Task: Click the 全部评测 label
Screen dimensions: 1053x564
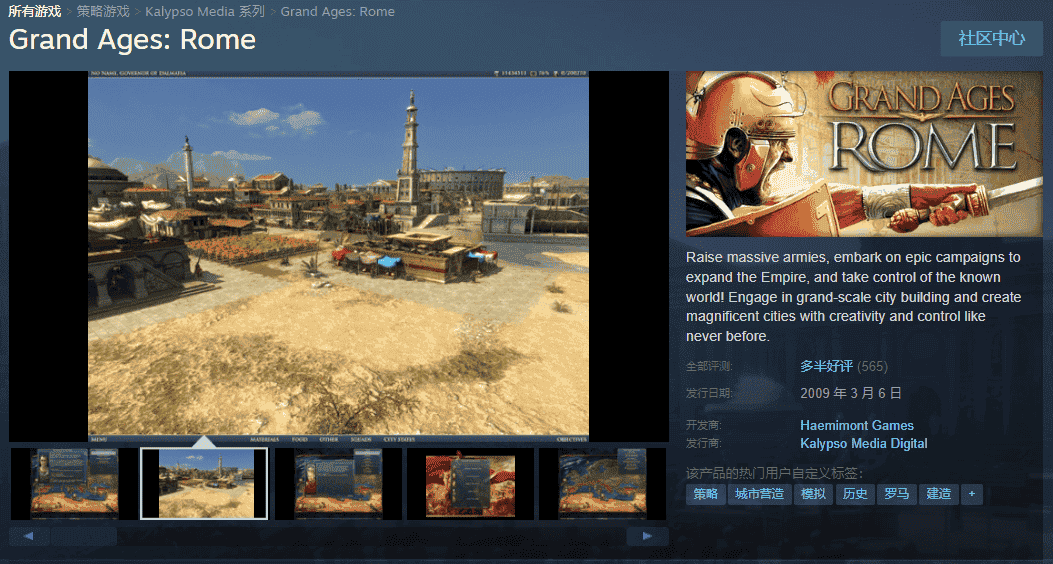Action: pos(709,367)
